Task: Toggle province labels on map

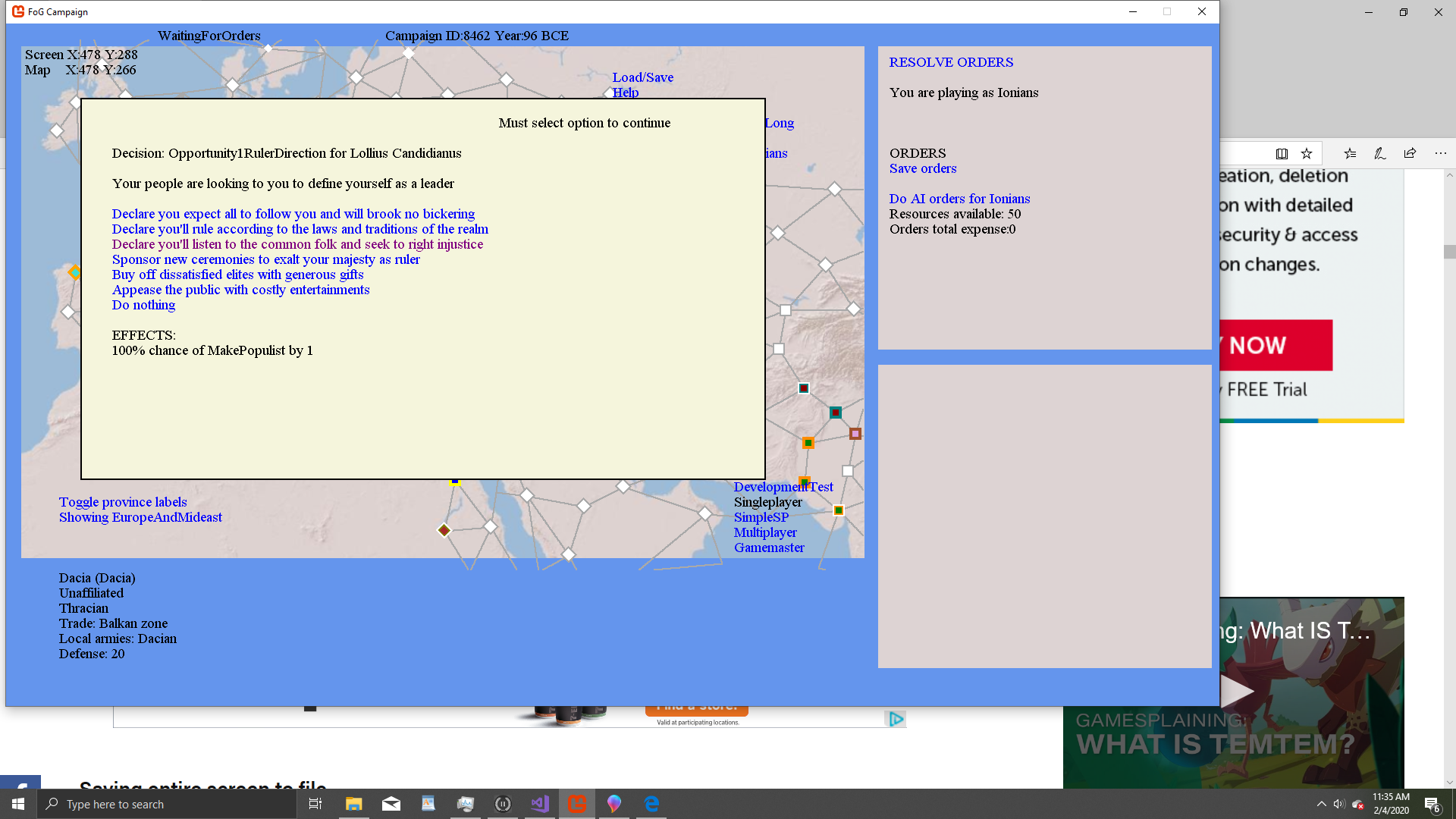Action: pyautogui.click(x=123, y=502)
